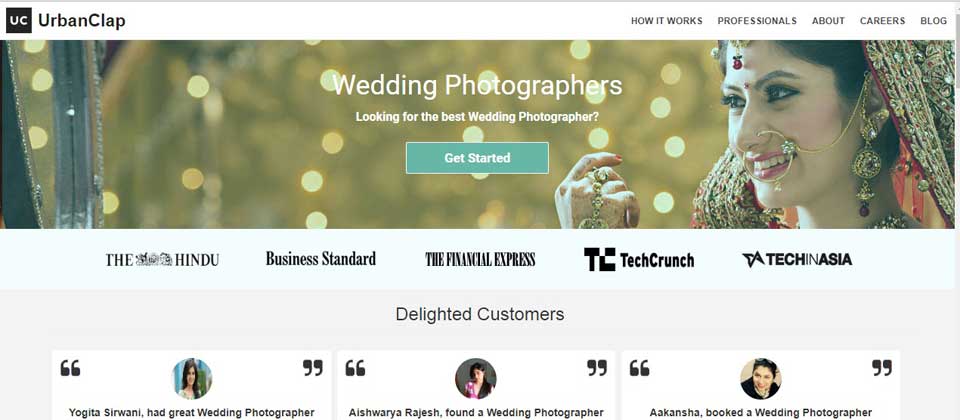Click the Get Started button
960x420 pixels.
click(x=478, y=158)
